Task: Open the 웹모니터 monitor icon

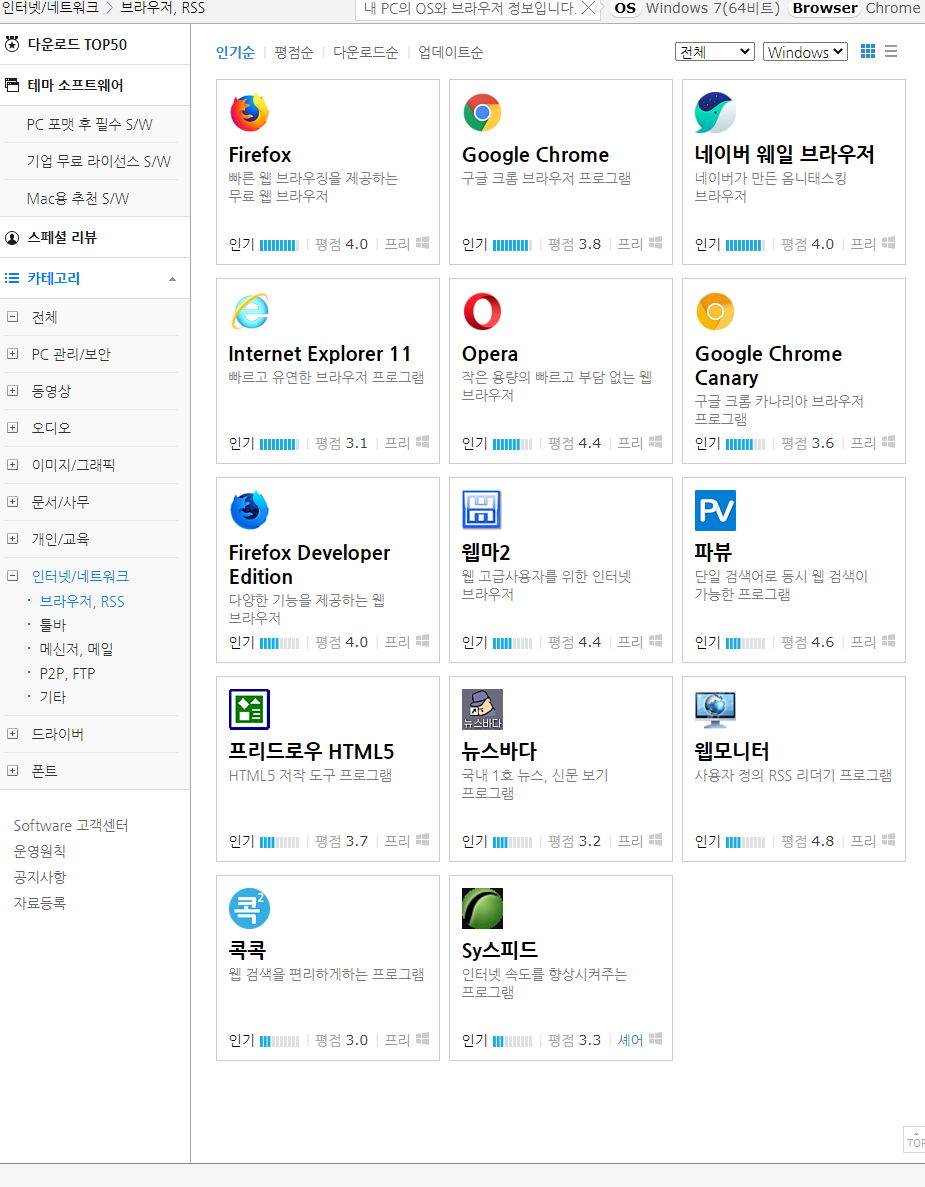Action: pos(715,709)
